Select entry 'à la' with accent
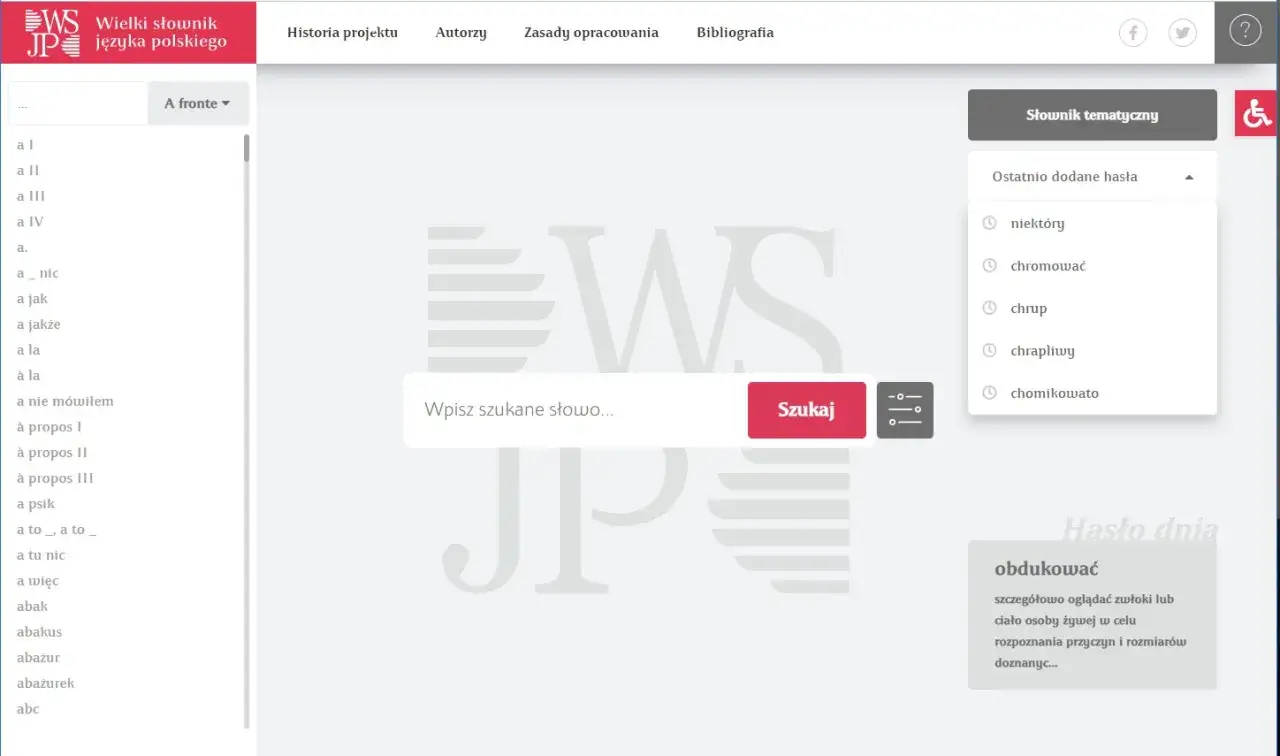 (28, 375)
